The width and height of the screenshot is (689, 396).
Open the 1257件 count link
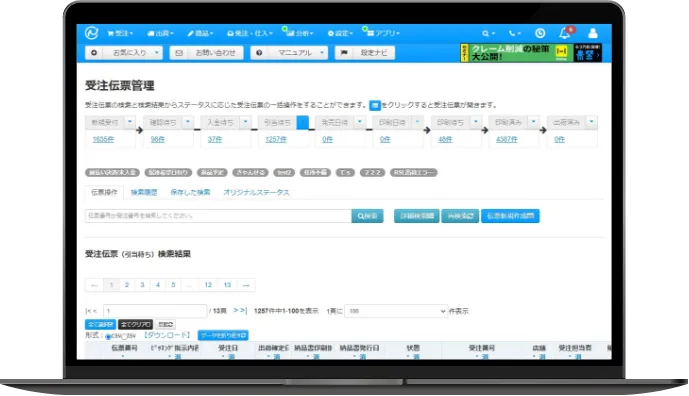click(x=276, y=139)
